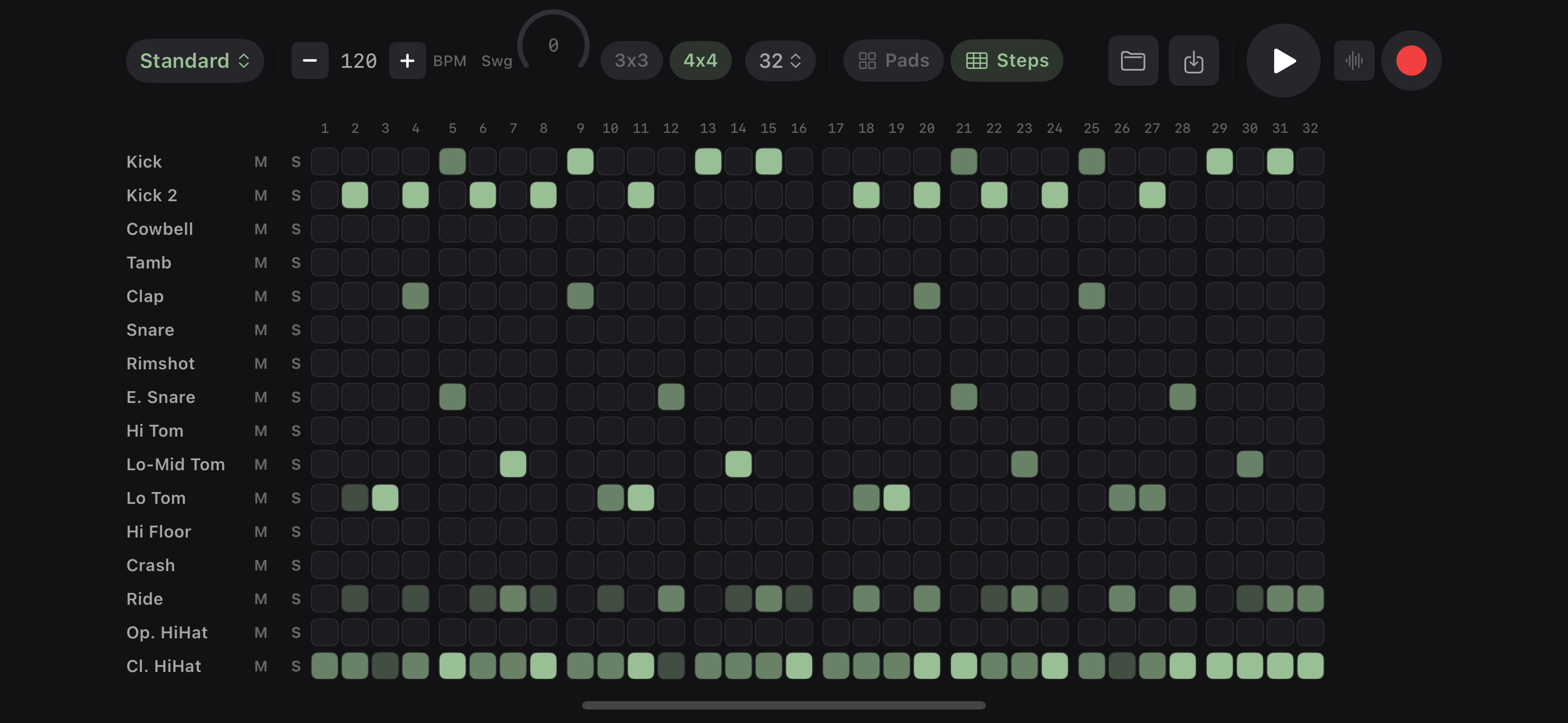Activate step 1 on the Snare row
The height and width of the screenshot is (723, 1568).
pyautogui.click(x=325, y=330)
